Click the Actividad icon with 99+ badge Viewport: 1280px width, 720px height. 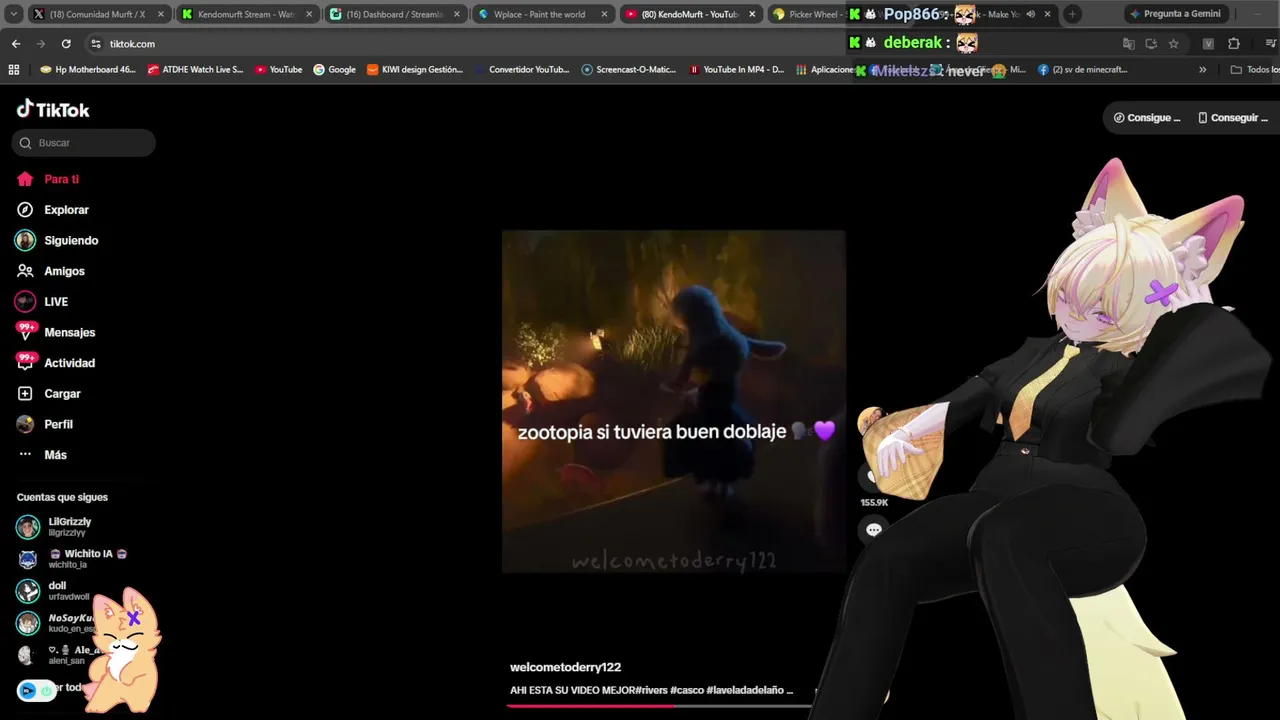(x=25, y=363)
